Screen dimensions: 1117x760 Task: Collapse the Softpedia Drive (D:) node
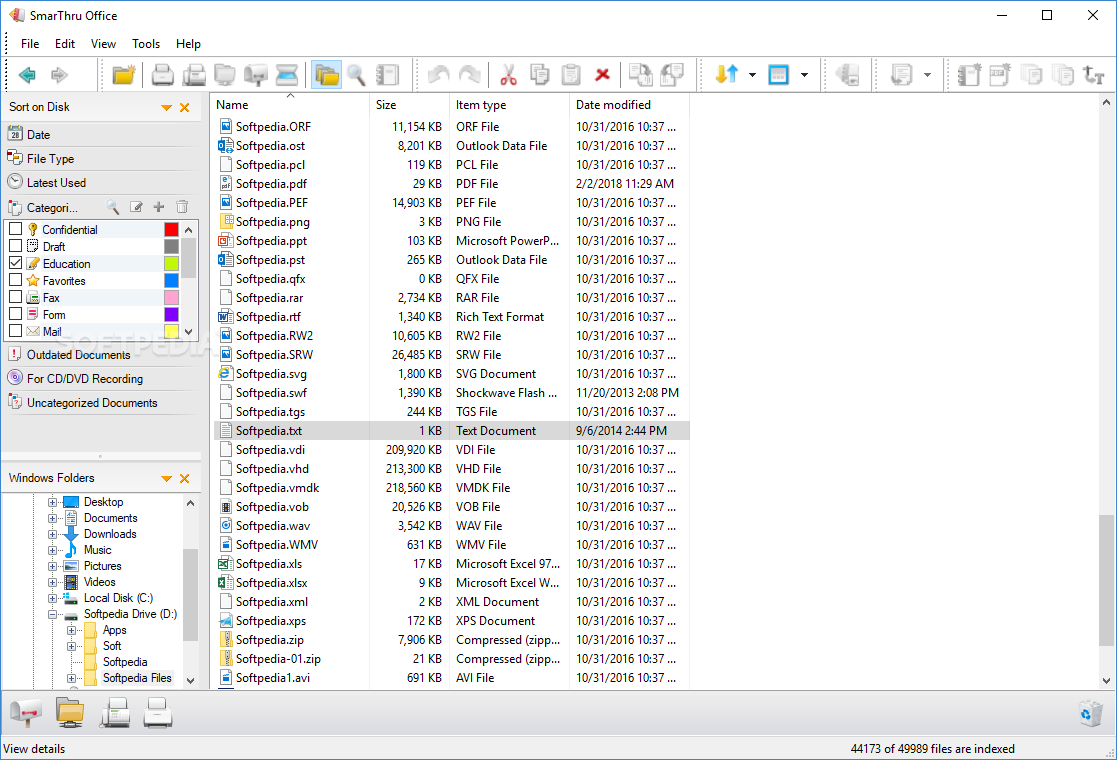click(52, 614)
